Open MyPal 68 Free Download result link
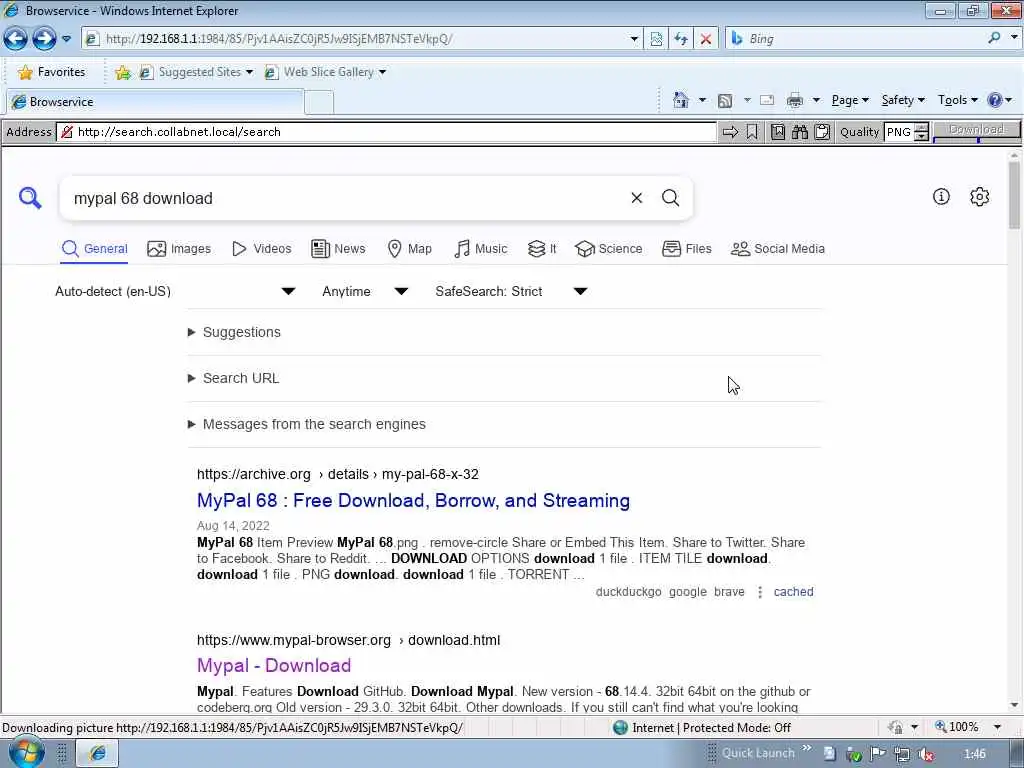Viewport: 1024px width, 768px height. pyautogui.click(x=413, y=501)
